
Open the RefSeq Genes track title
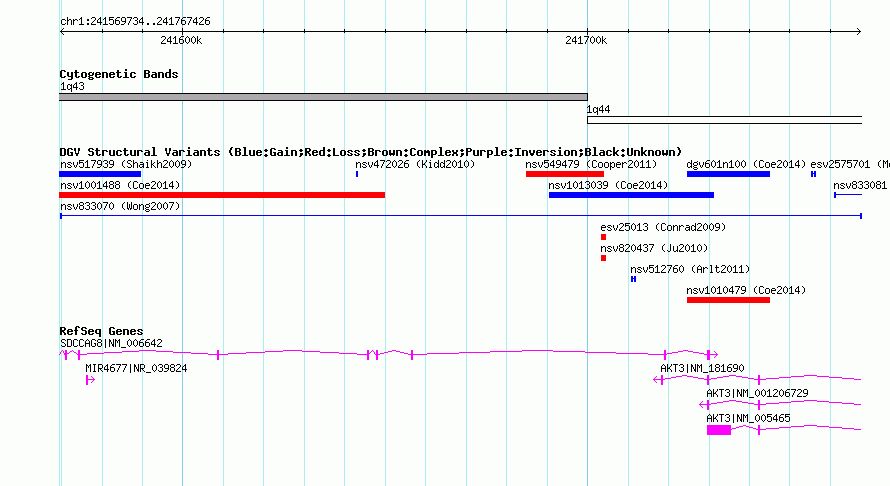(x=101, y=331)
